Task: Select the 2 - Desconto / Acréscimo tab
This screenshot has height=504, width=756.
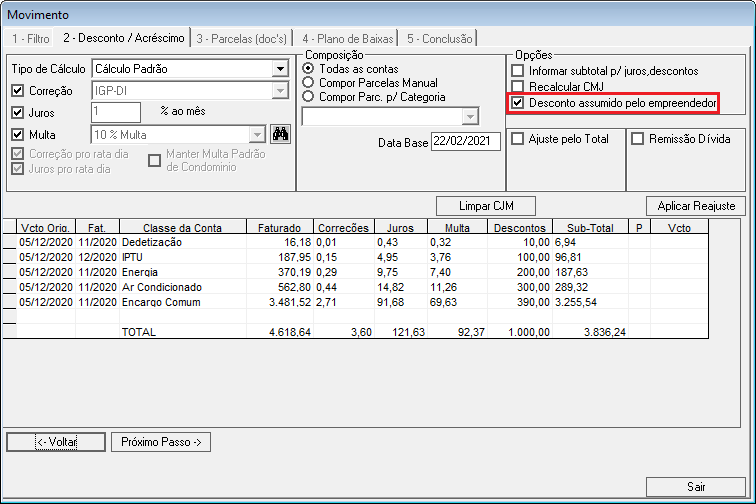Action: (x=123, y=38)
